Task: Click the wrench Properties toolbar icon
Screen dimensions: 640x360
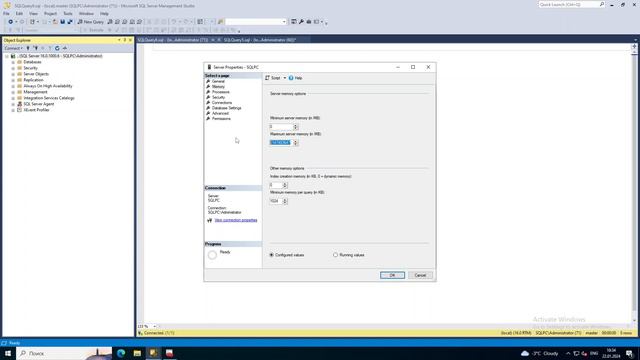Action: [x=301, y=22]
